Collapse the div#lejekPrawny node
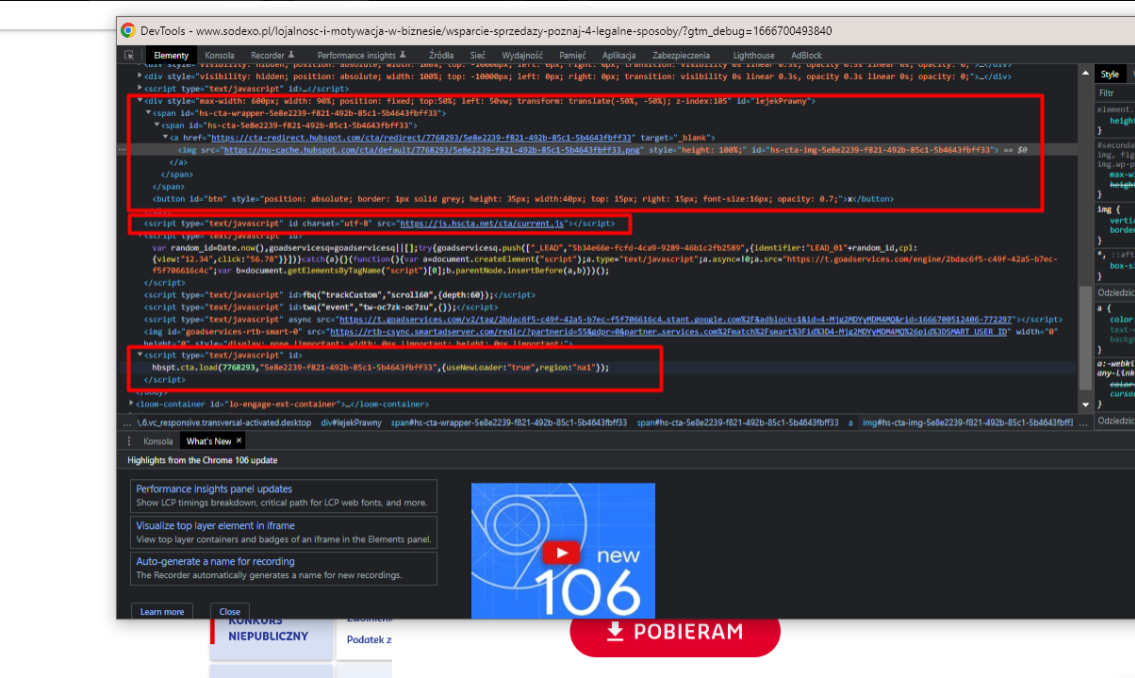The image size is (1135, 678). tap(140, 101)
